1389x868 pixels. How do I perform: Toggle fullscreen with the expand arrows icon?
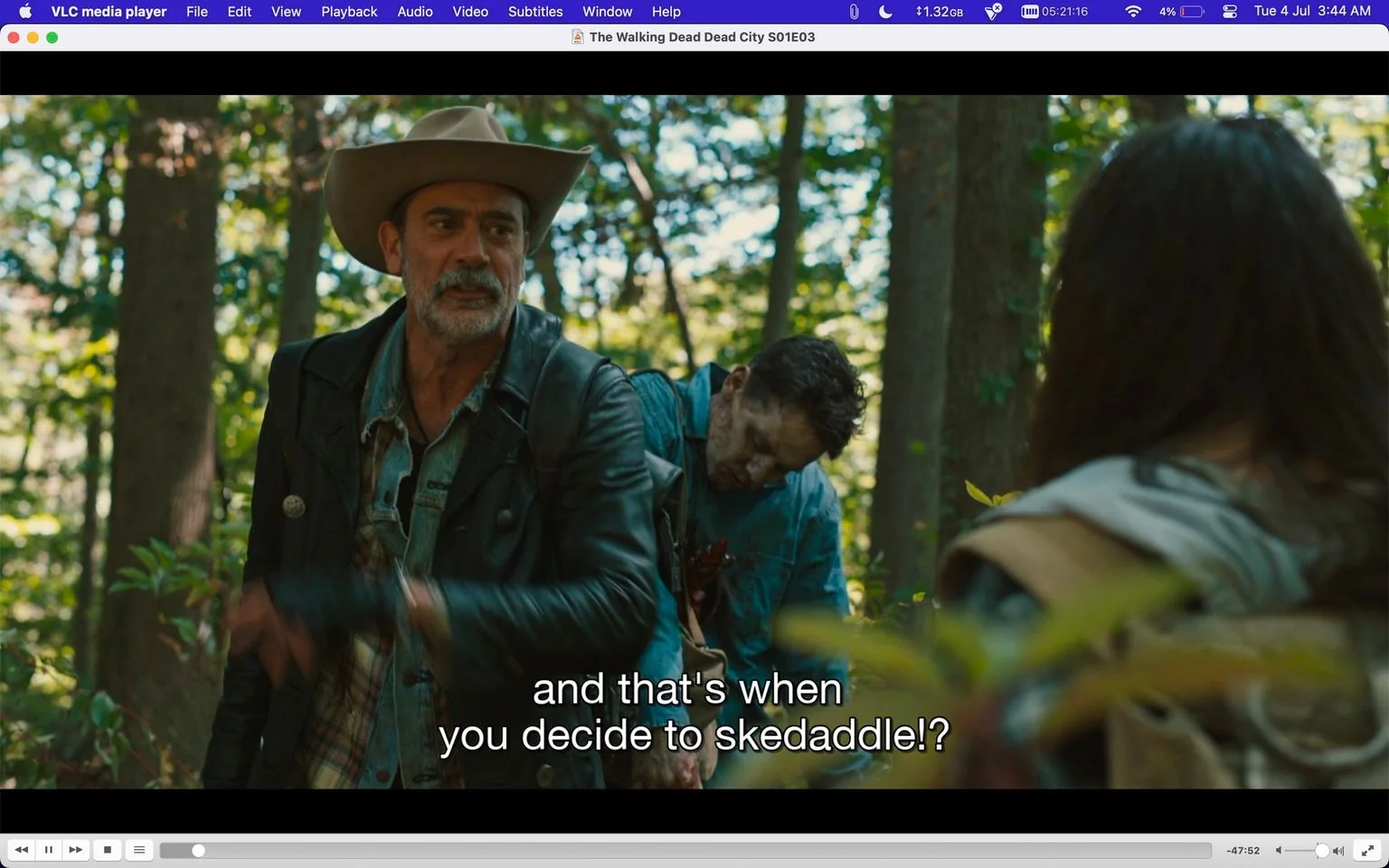pyautogui.click(x=1368, y=850)
